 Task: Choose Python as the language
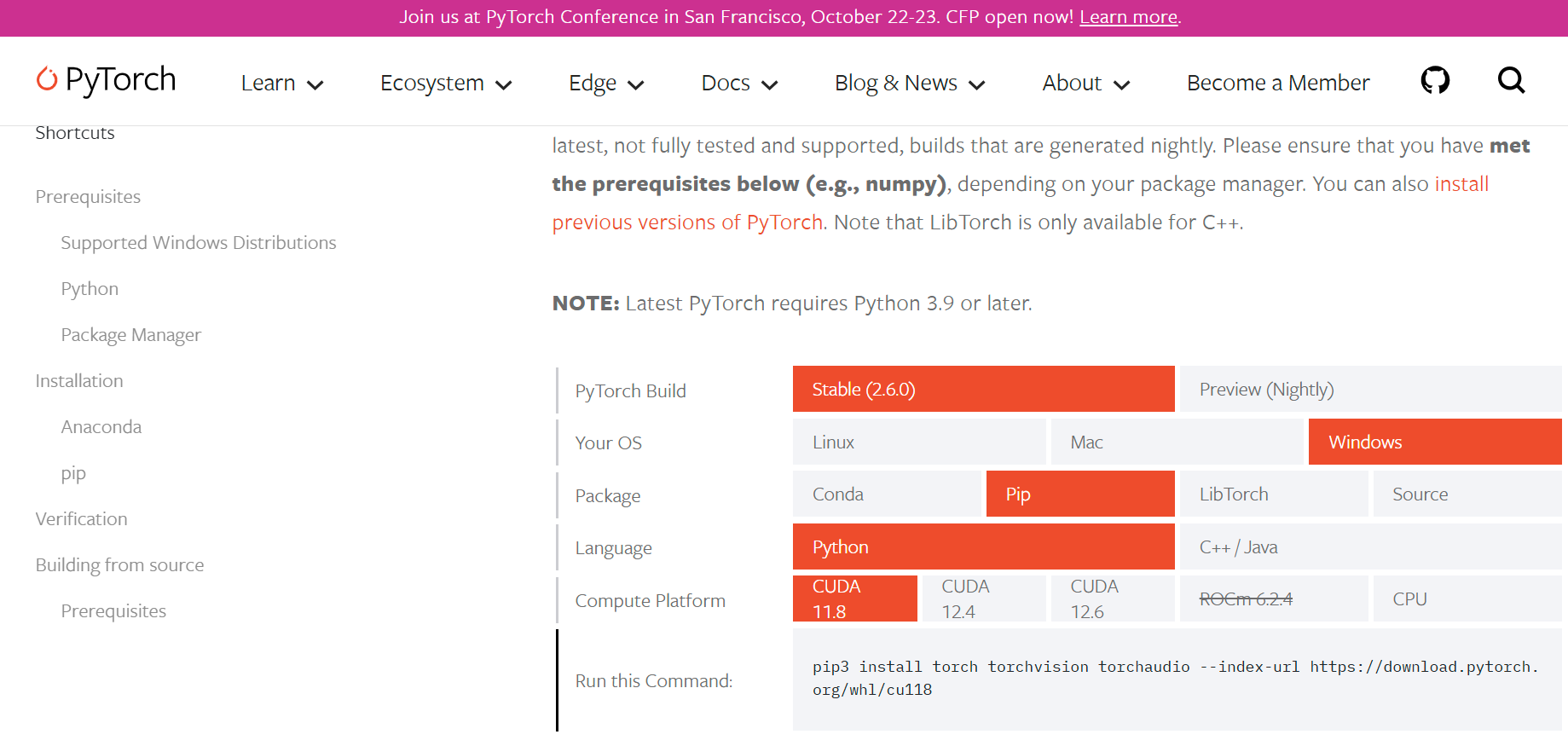984,546
